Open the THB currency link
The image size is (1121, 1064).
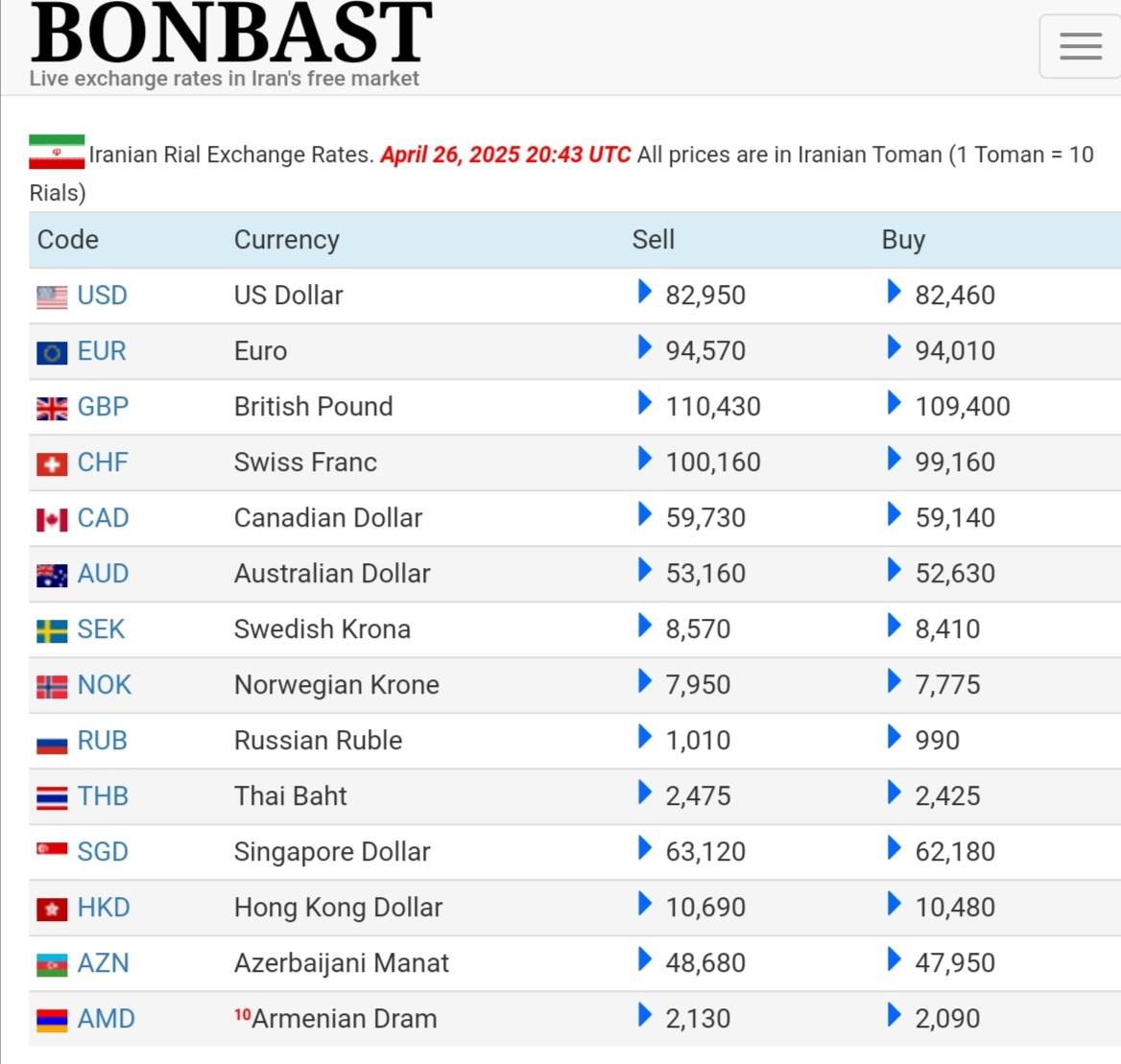(x=103, y=796)
